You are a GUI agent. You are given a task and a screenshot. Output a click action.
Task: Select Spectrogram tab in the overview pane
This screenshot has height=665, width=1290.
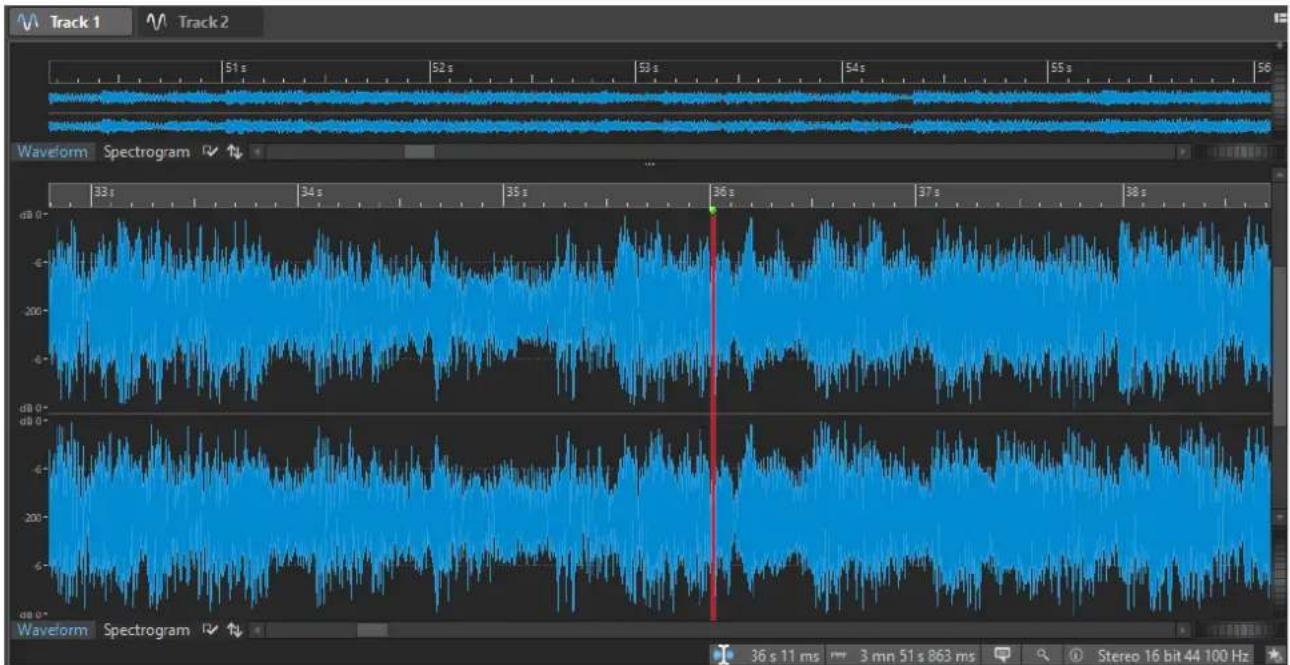click(146, 152)
